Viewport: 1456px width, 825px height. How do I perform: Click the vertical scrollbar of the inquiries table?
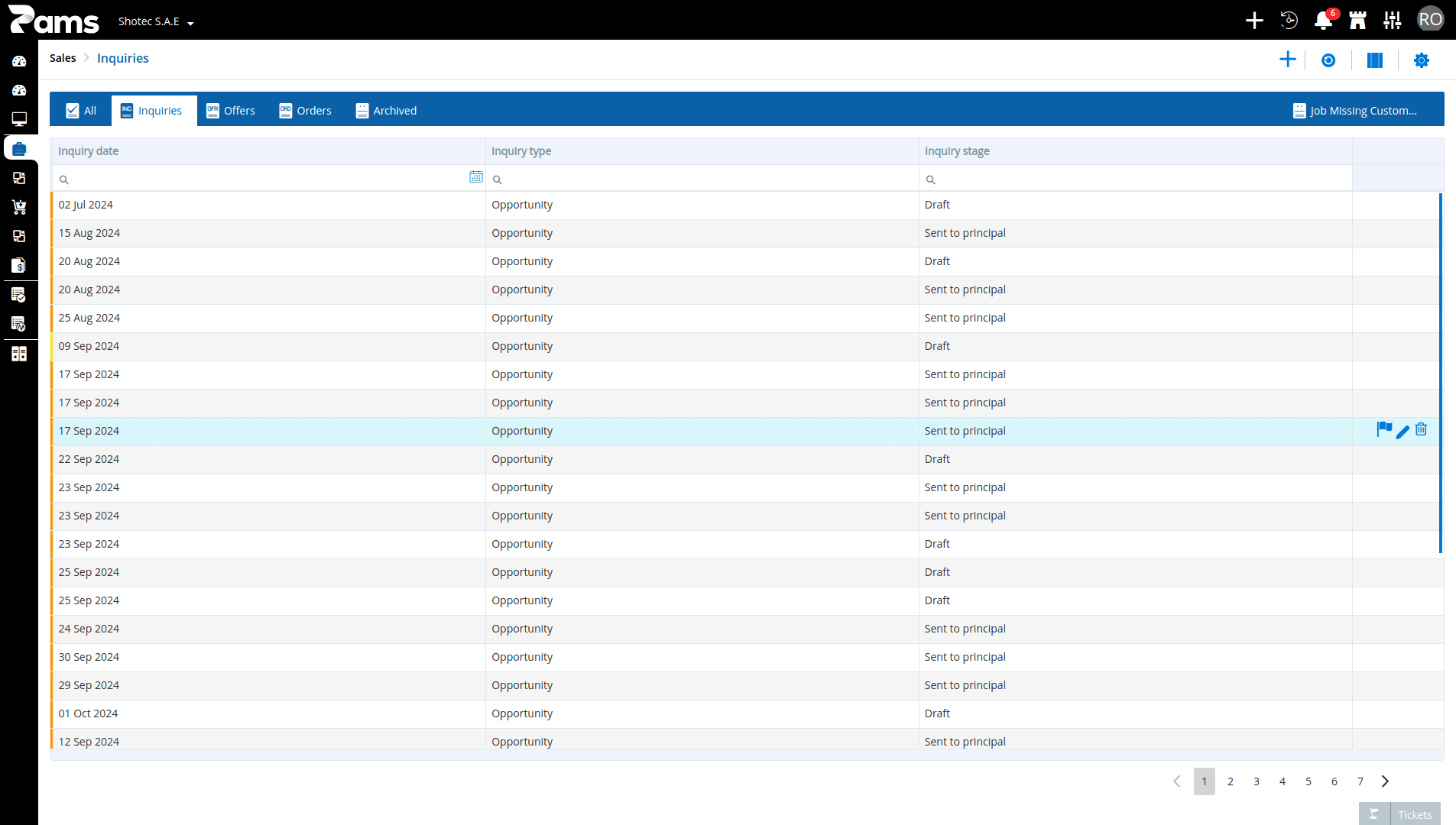[1440, 373]
